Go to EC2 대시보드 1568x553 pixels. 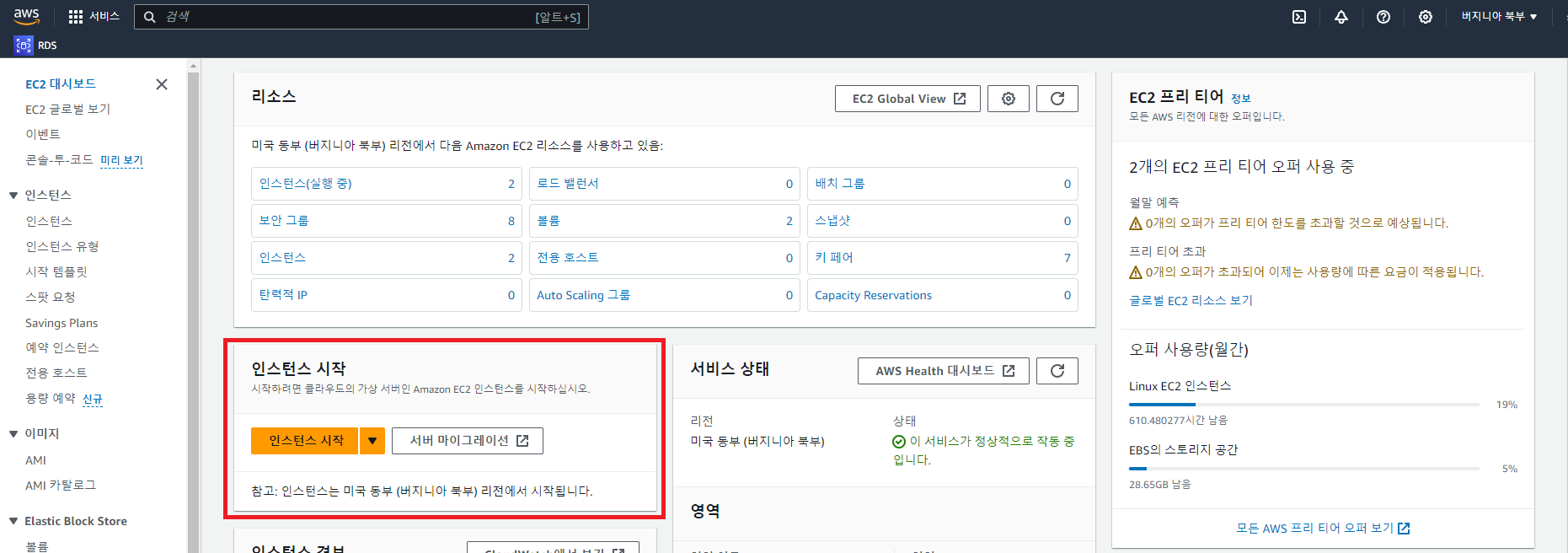click(x=61, y=84)
